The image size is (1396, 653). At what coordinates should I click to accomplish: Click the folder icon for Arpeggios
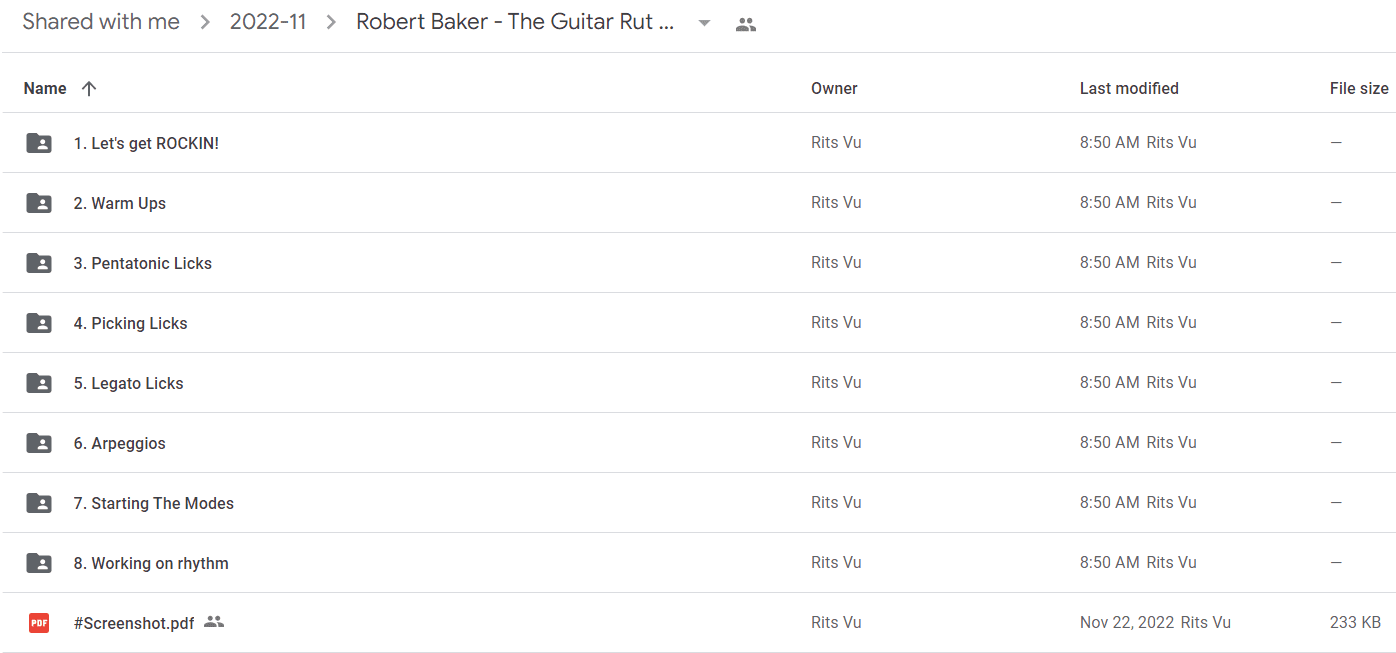[39, 443]
